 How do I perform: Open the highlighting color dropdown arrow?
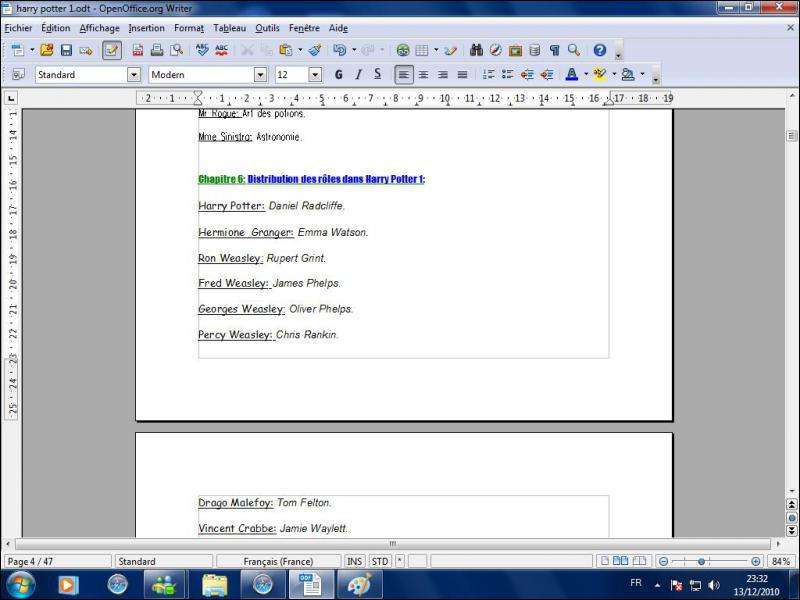tap(614, 74)
